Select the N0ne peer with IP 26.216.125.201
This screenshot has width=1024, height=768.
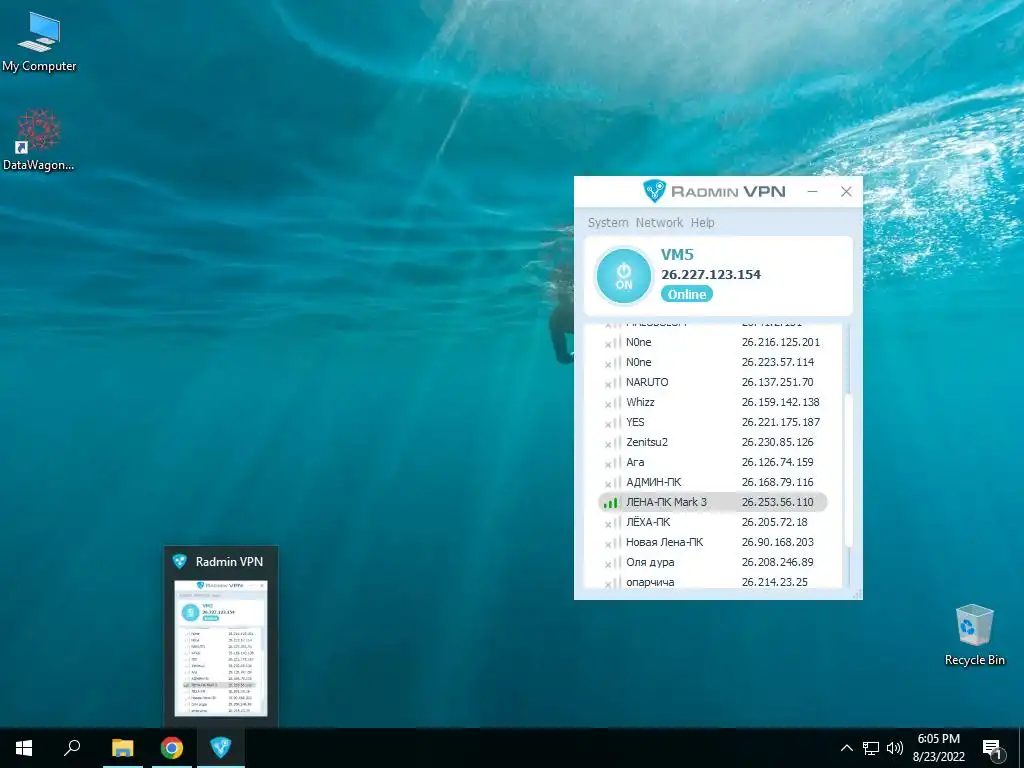(712, 342)
